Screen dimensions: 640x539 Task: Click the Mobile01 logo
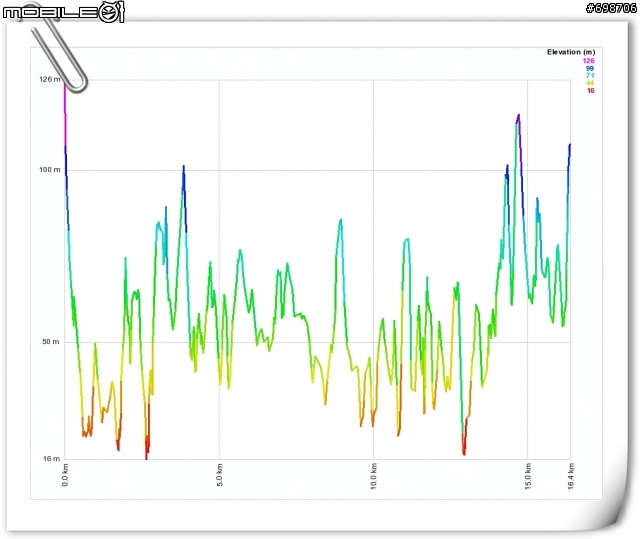pos(63,12)
